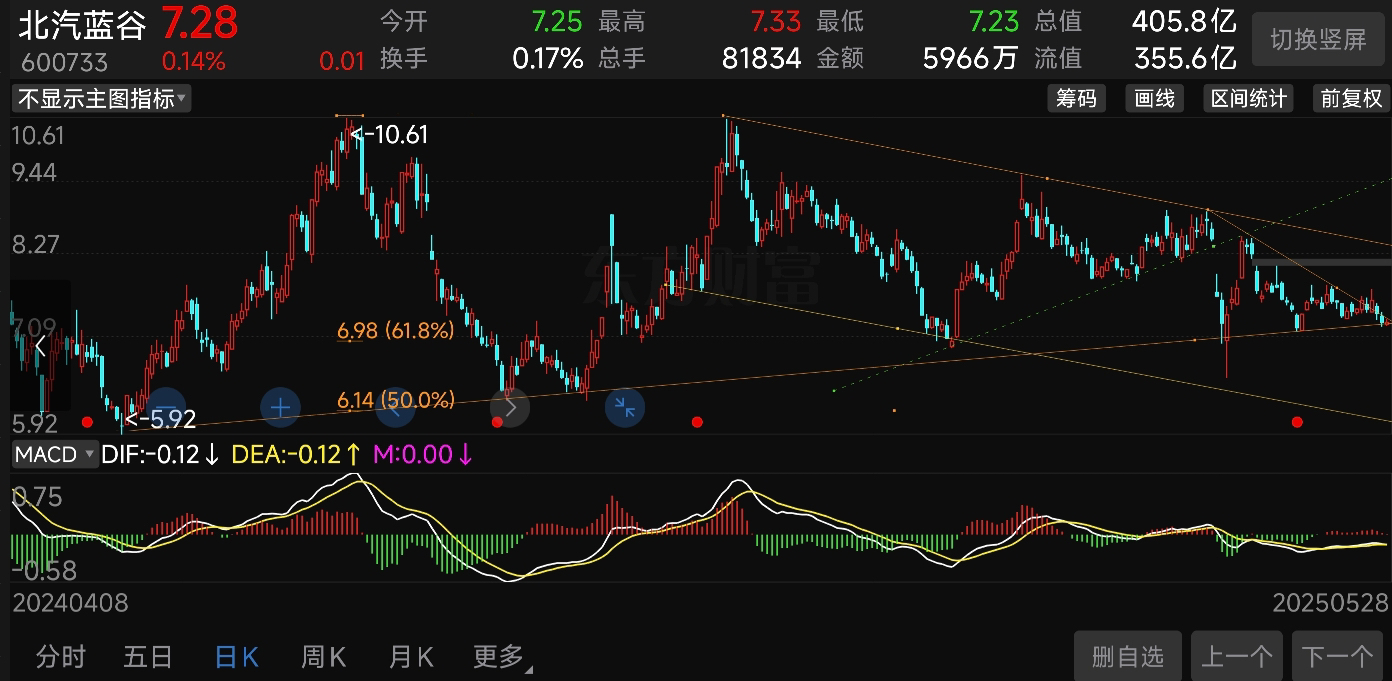The image size is (1392, 681).
Task: Click the 金额 value 5966万
Action: 970,58
